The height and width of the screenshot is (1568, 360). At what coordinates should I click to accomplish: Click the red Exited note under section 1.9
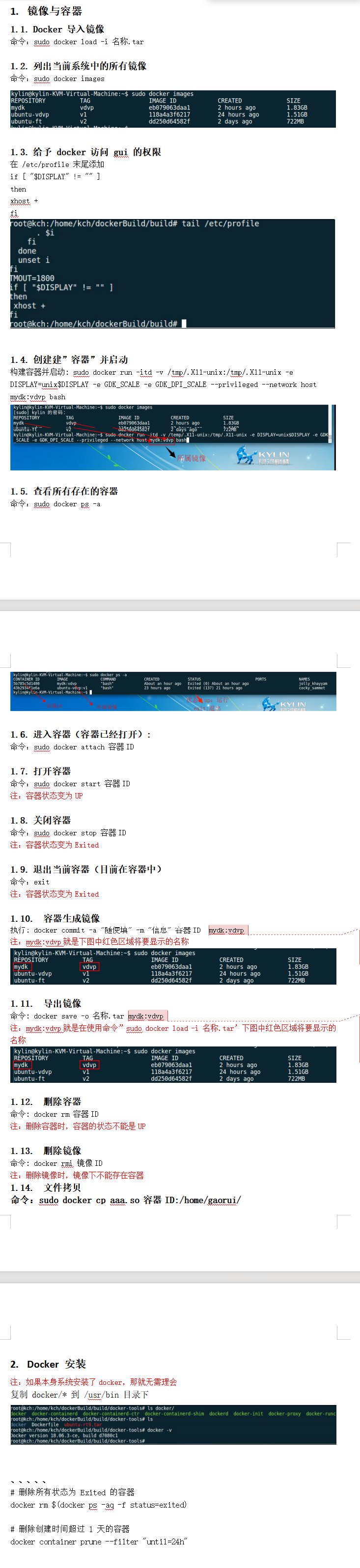point(54,894)
